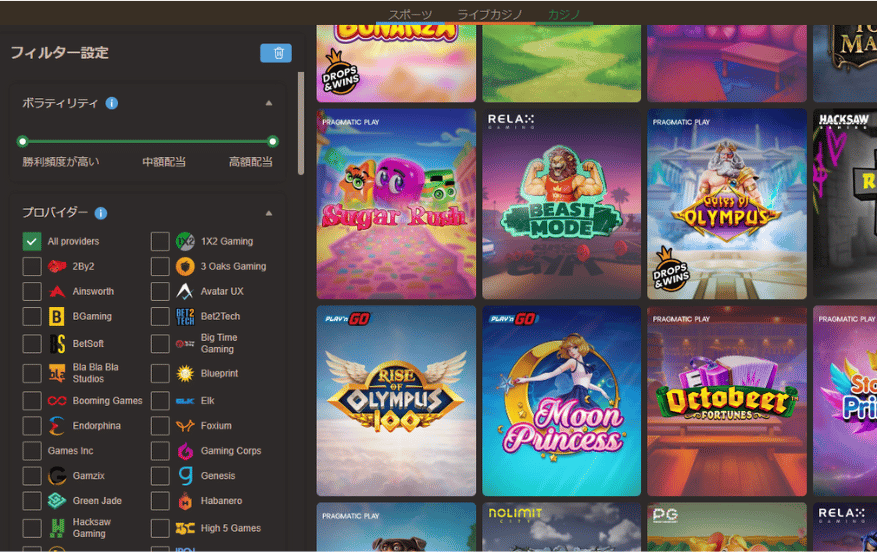
Task: Click the Genesis logo
Action: pos(185,475)
